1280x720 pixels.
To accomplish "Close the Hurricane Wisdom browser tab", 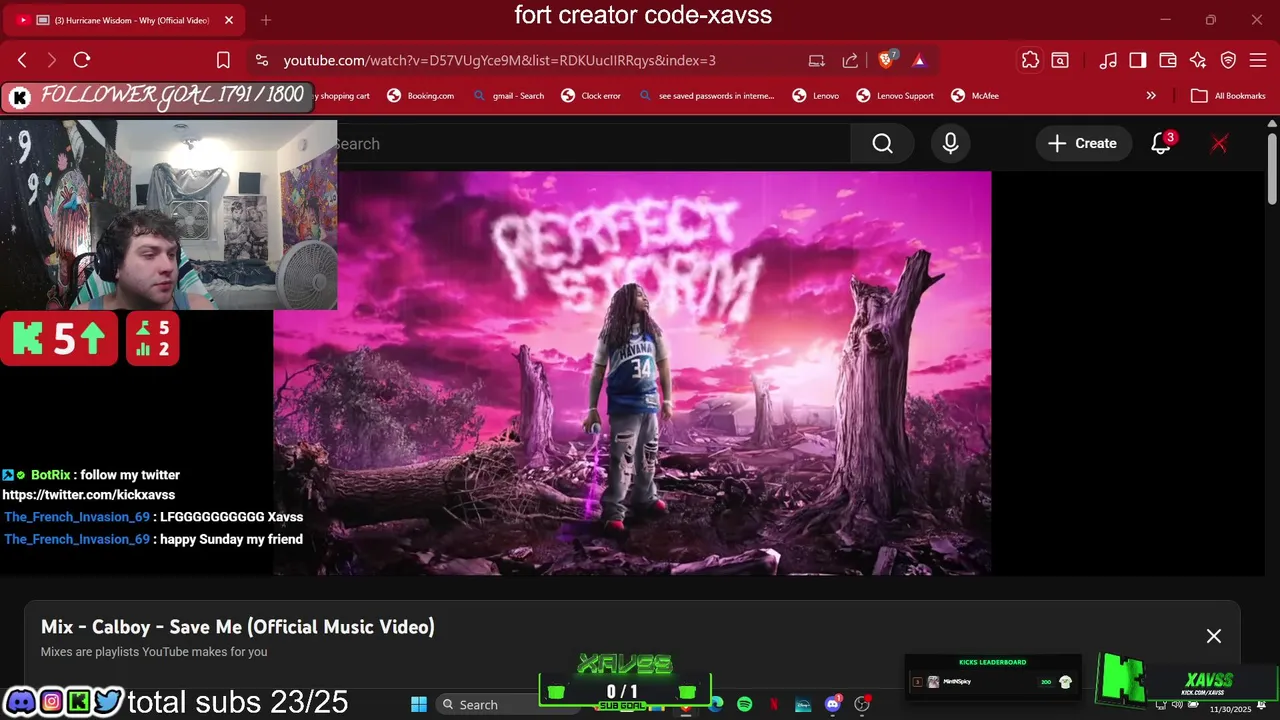I will point(228,20).
